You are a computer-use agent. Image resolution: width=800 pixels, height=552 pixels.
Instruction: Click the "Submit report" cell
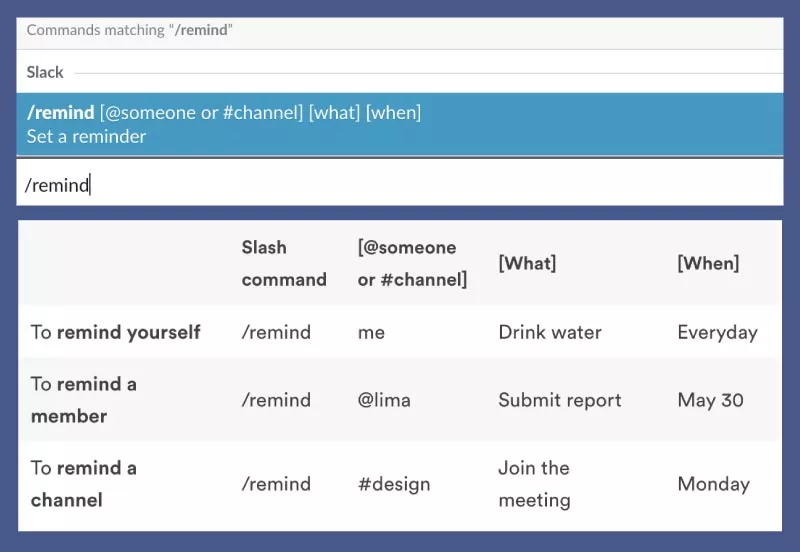click(560, 400)
